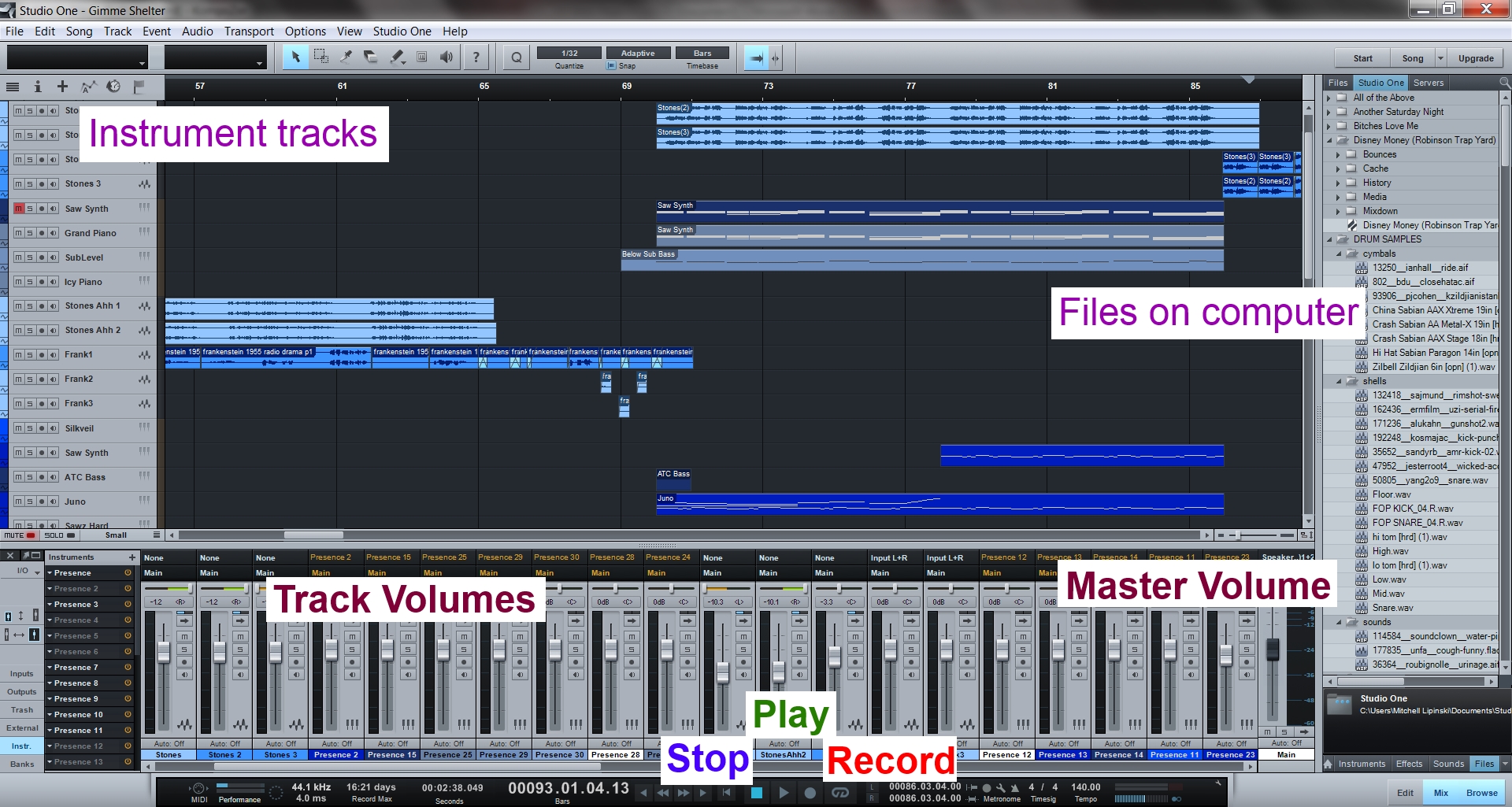
Task: Choose the Paint tool in the toolbar
Action: coord(397,57)
